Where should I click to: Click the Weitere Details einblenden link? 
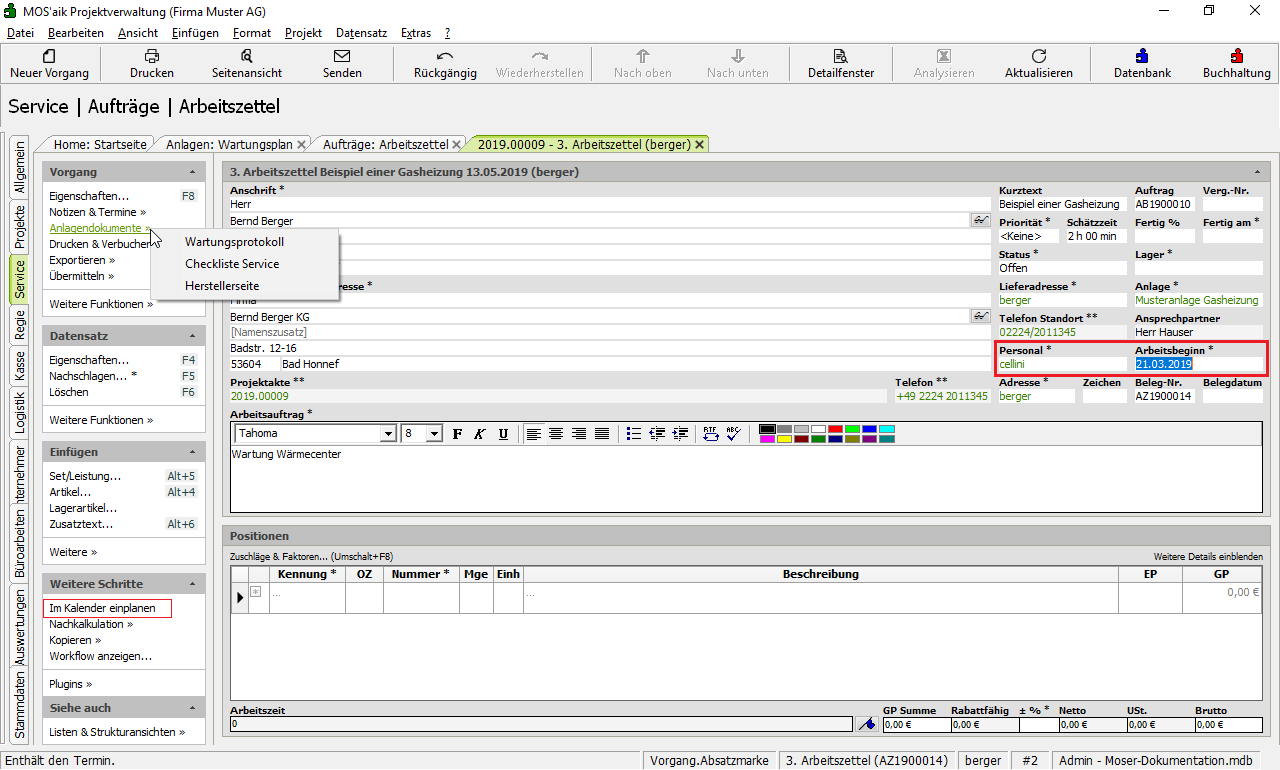[1208, 556]
